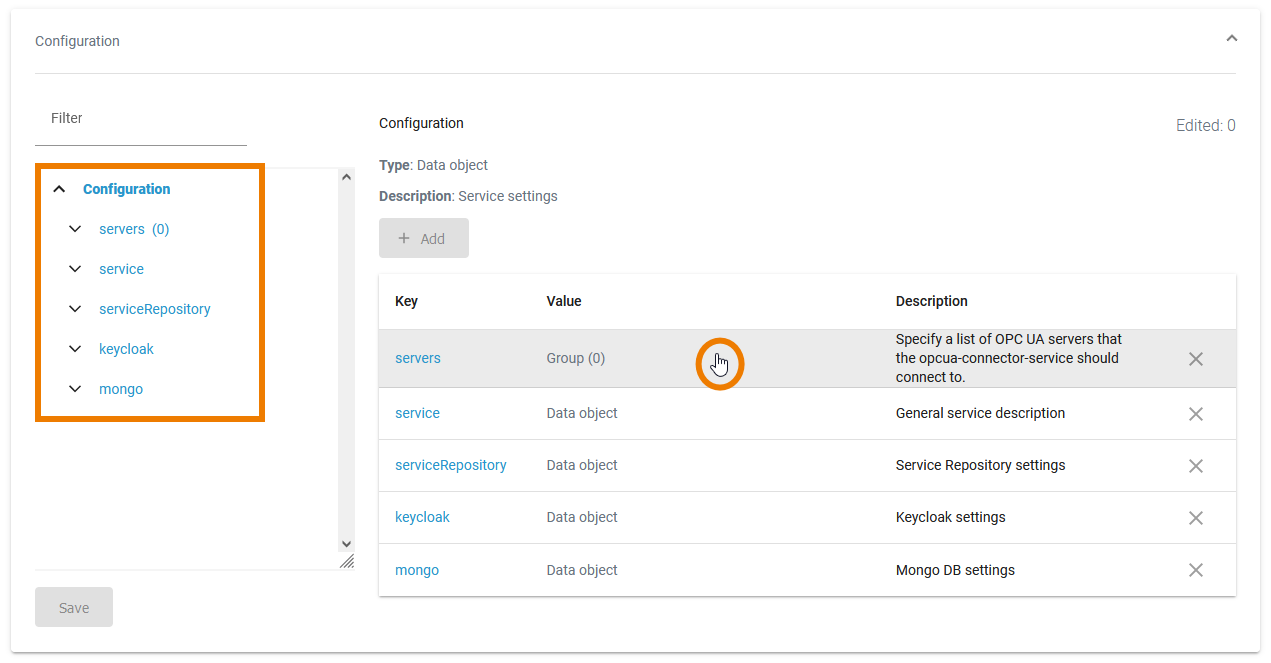Open the mongo link in the table
1271x663 pixels.
pyautogui.click(x=417, y=569)
